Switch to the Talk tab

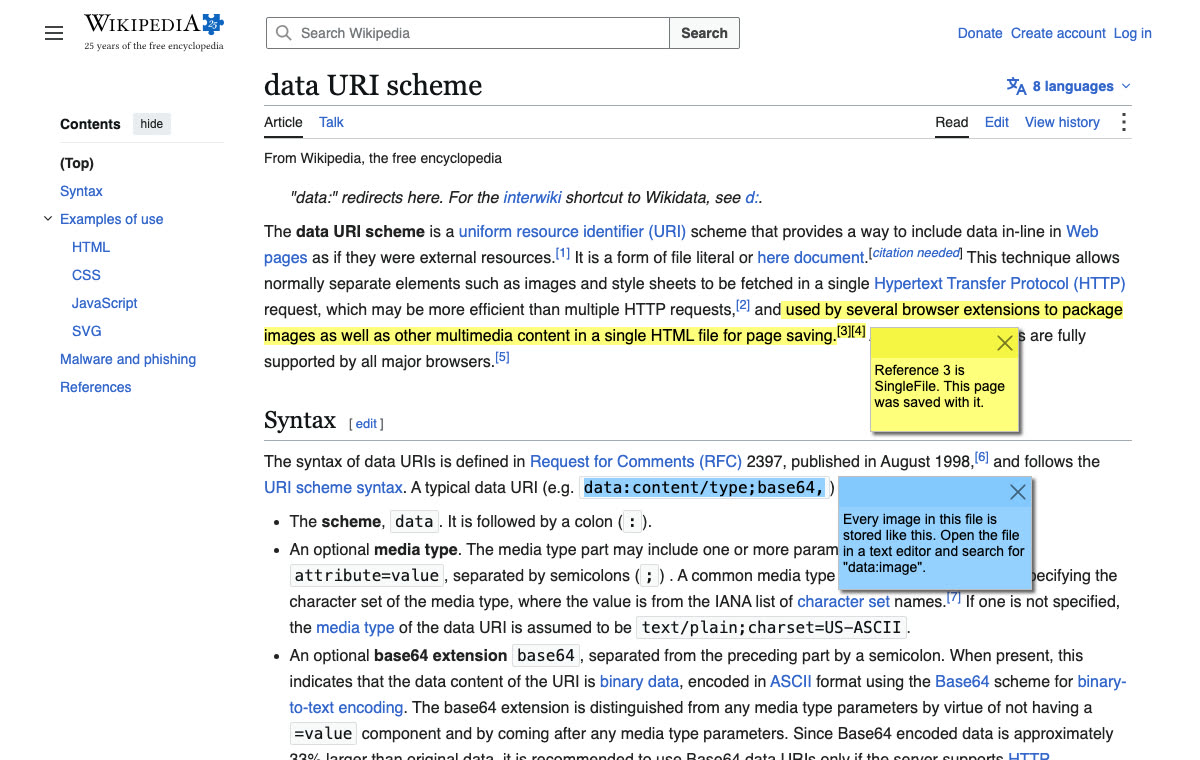(x=331, y=122)
